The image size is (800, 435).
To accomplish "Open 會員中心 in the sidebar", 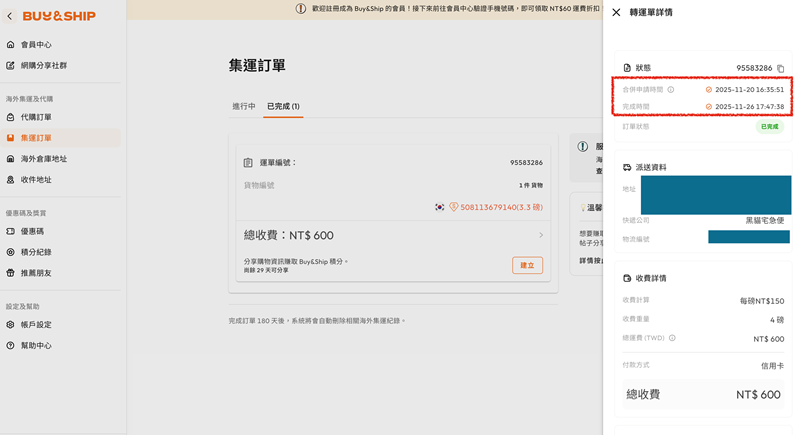I will (x=36, y=45).
